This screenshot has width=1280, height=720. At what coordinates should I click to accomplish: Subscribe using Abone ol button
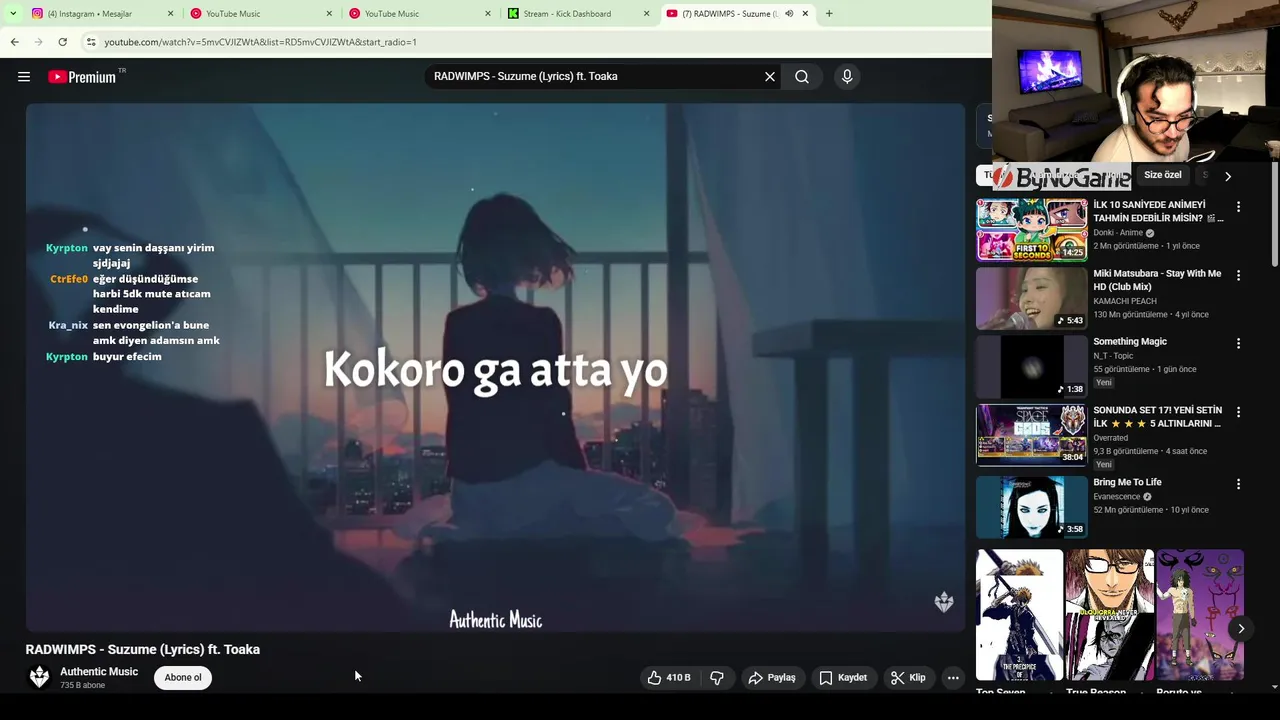point(183,678)
